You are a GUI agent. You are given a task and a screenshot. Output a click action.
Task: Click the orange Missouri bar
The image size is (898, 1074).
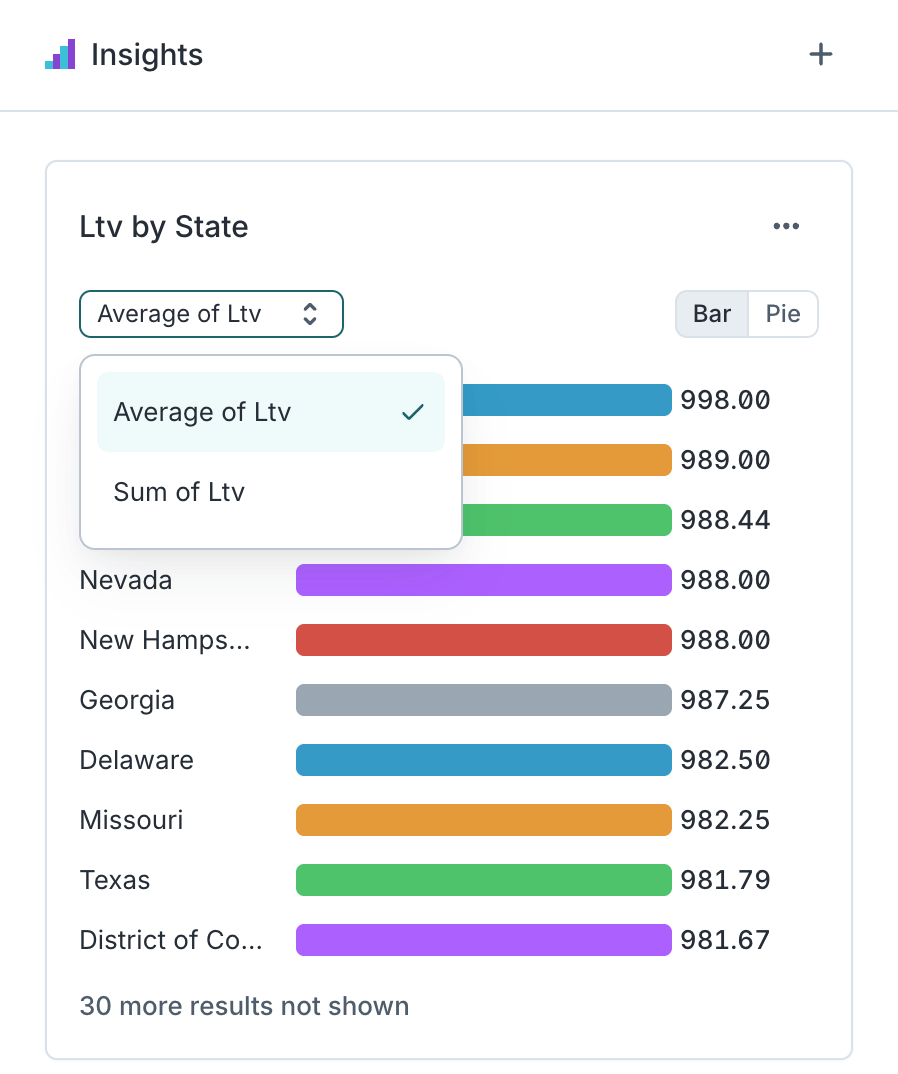tap(484, 820)
